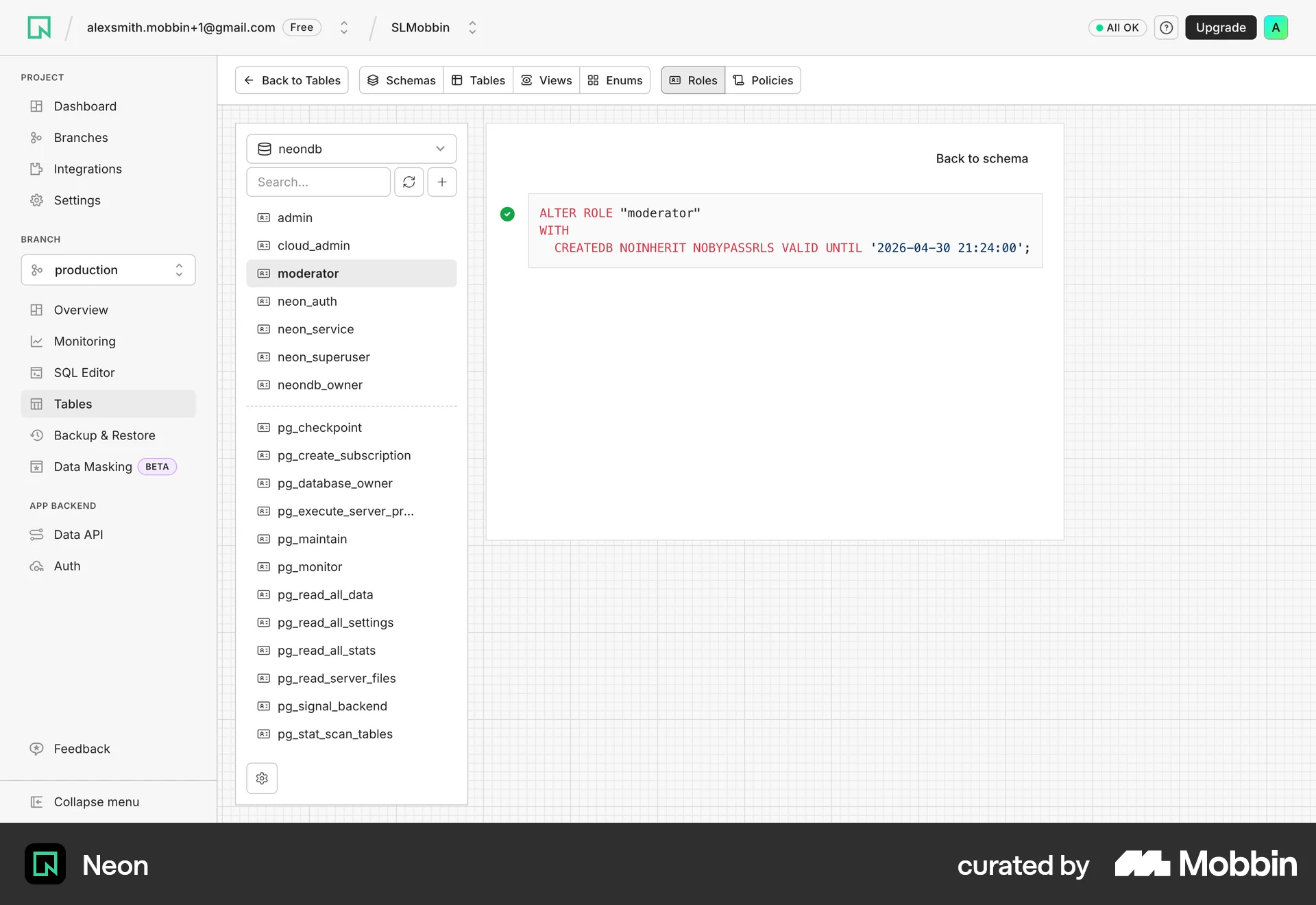Click the SLMobbin project name

coord(420,27)
